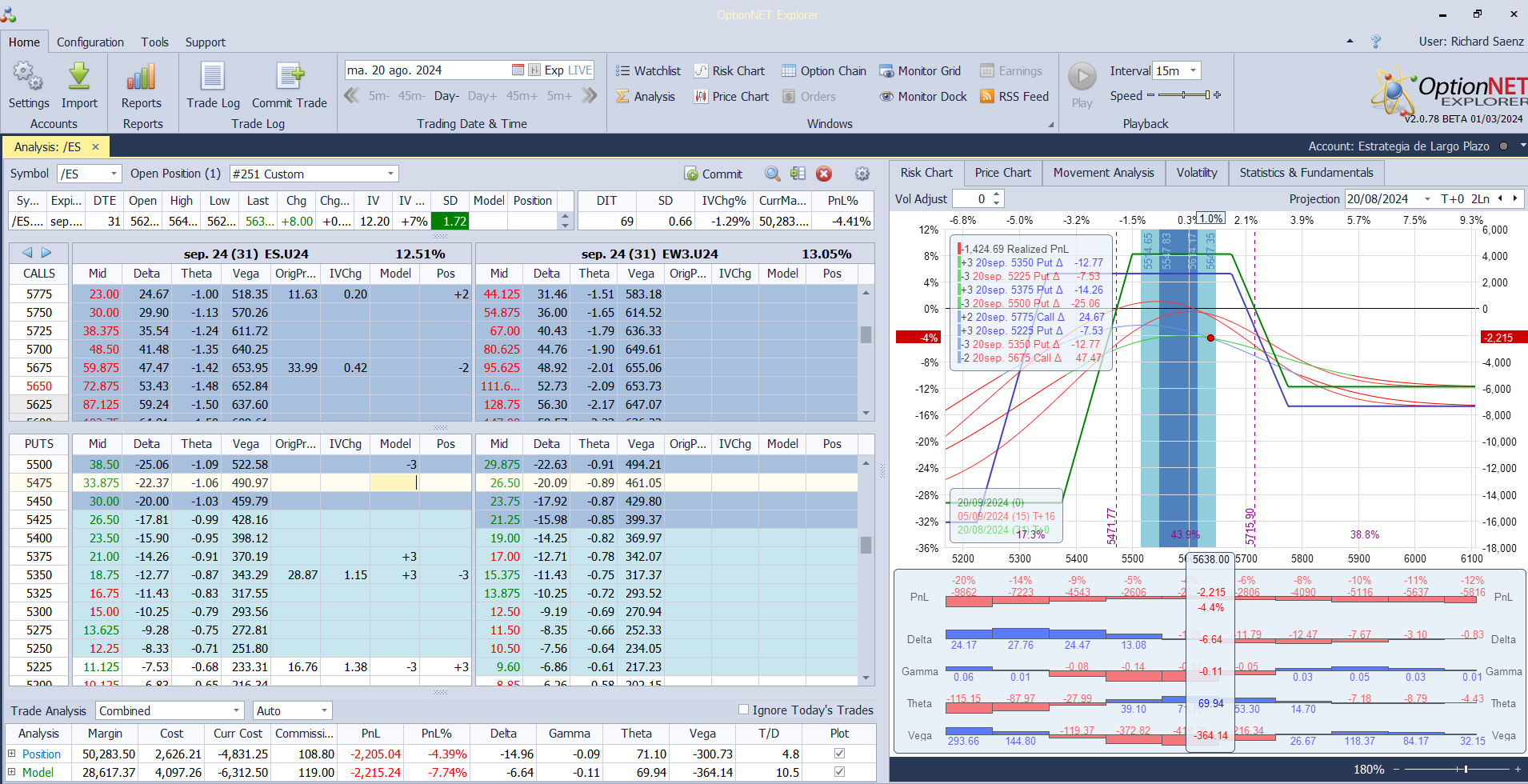Open the Trade Log icon

tap(213, 77)
